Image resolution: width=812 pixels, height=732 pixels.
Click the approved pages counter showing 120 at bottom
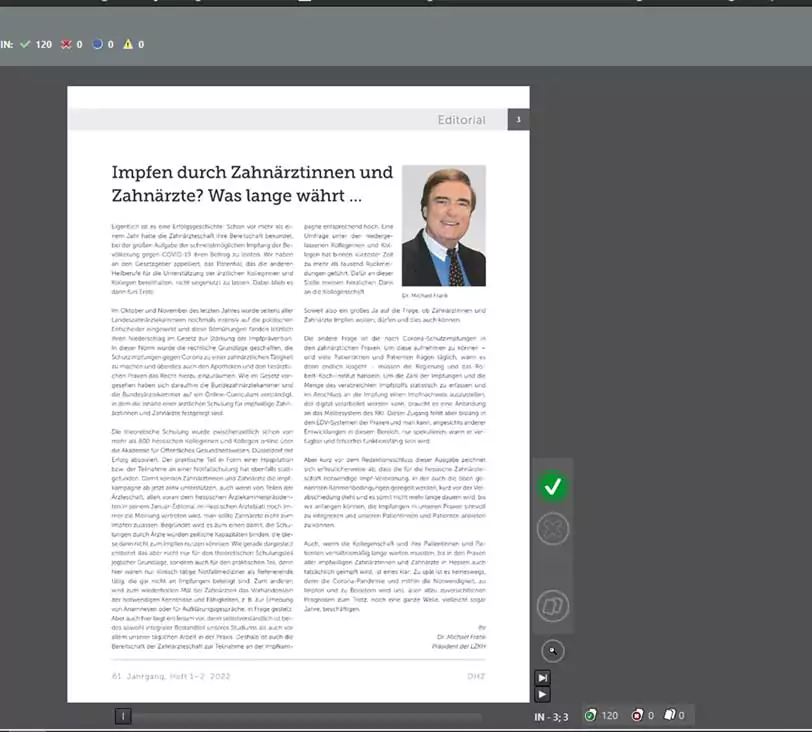click(x=601, y=715)
